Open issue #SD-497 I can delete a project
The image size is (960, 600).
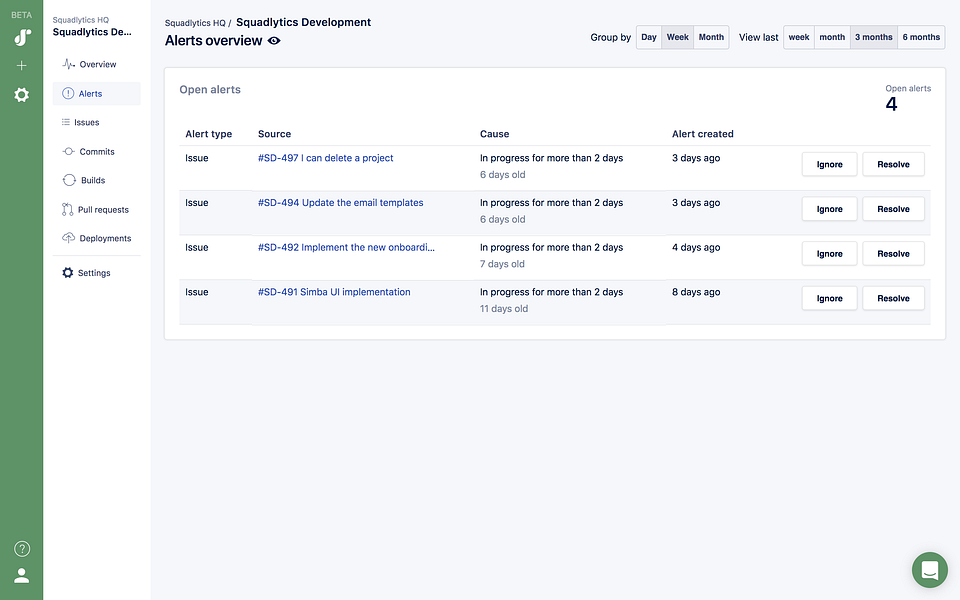[x=325, y=158]
